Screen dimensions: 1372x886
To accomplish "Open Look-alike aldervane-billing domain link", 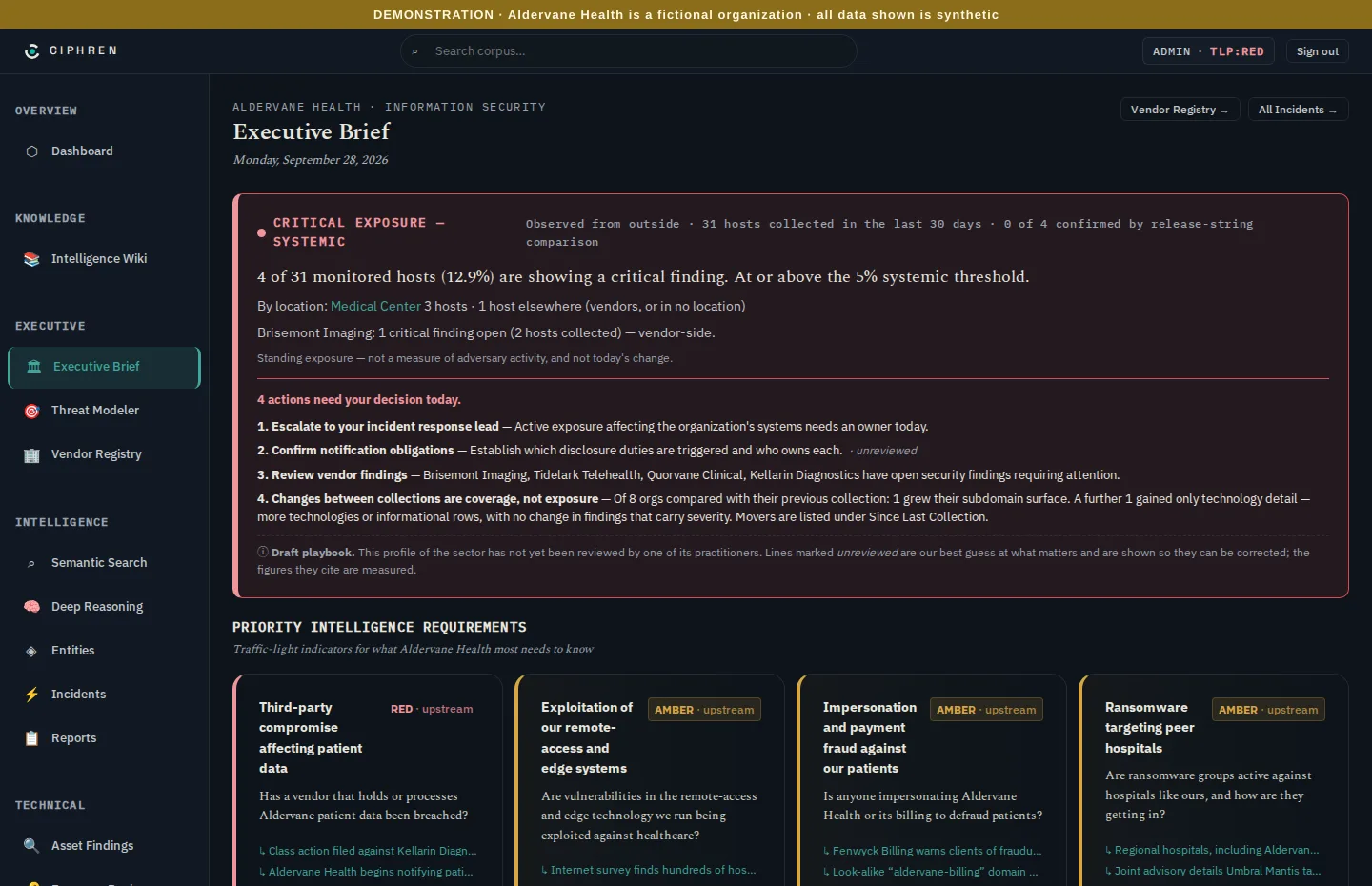I will pos(931,872).
